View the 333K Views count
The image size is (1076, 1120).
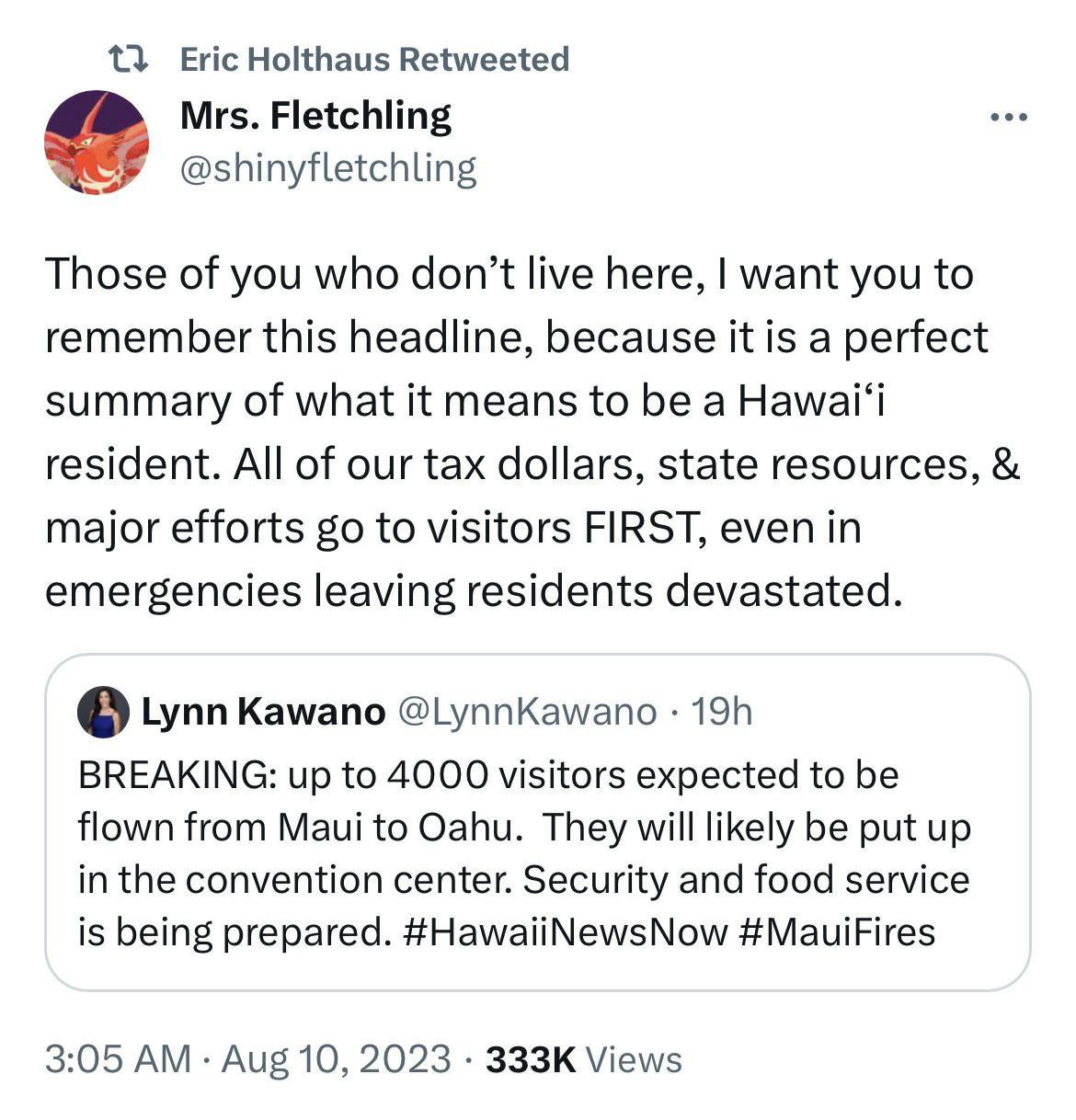(x=583, y=1059)
